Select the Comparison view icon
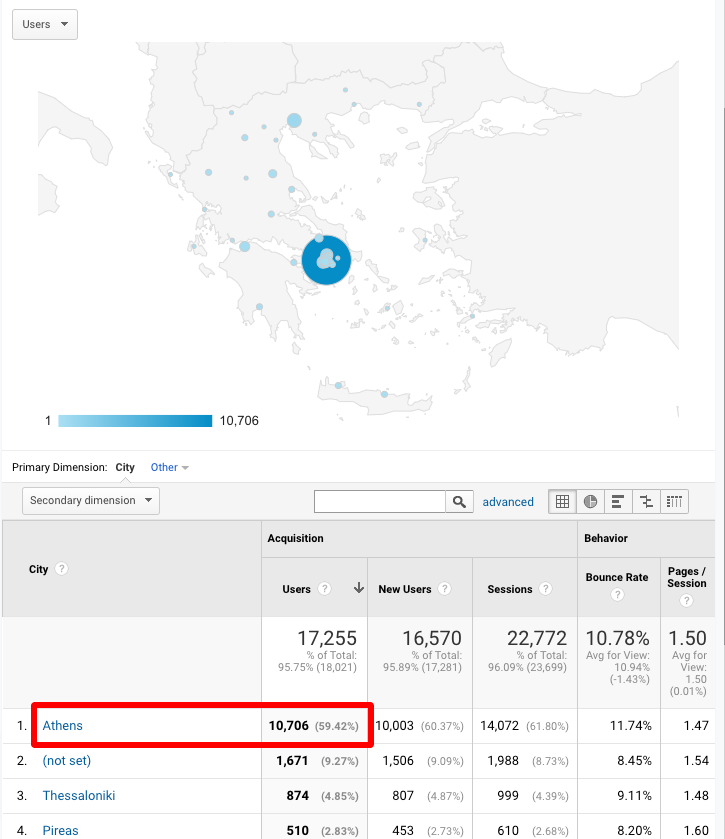The image size is (725, 839). click(646, 502)
